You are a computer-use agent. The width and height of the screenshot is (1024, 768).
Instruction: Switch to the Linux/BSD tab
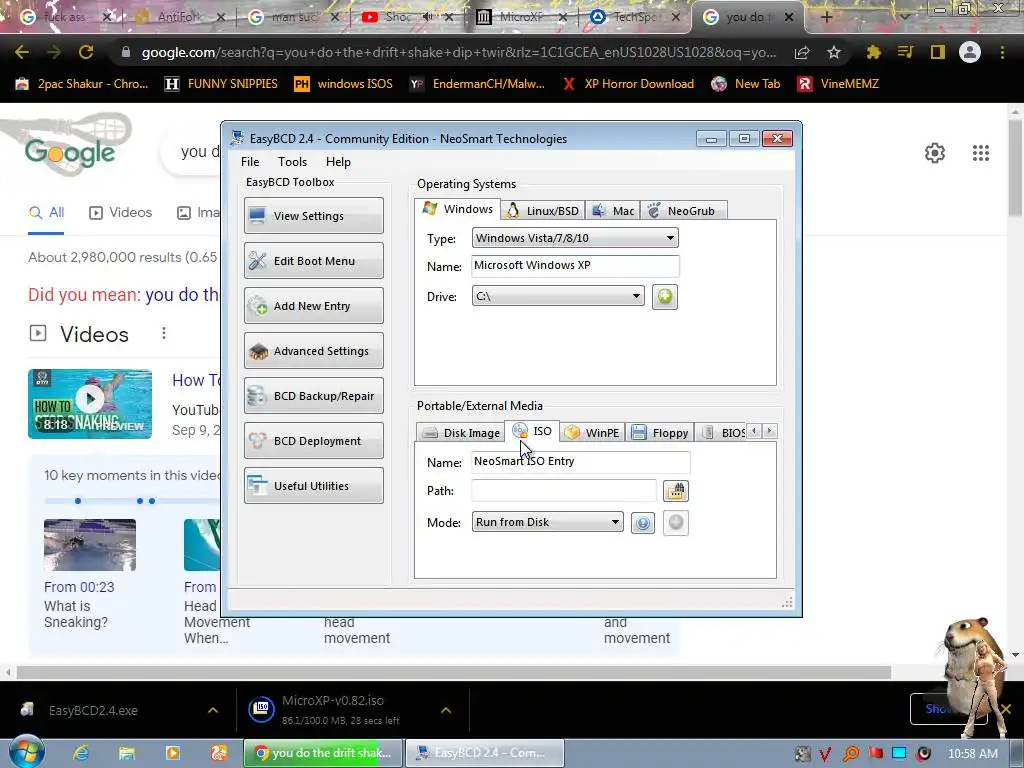543,210
